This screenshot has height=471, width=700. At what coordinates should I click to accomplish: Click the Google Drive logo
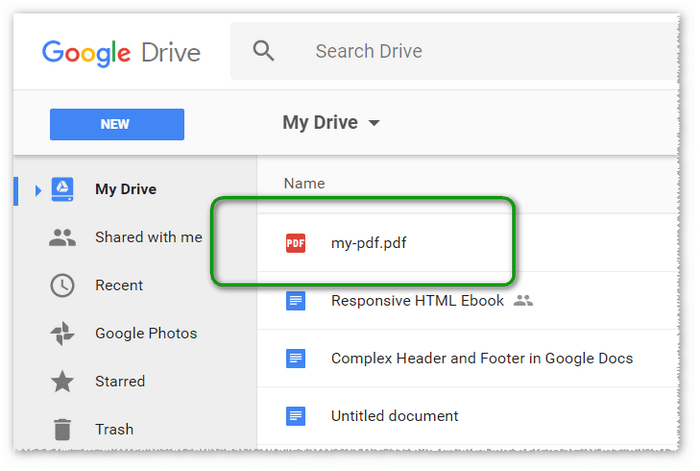click(x=120, y=52)
